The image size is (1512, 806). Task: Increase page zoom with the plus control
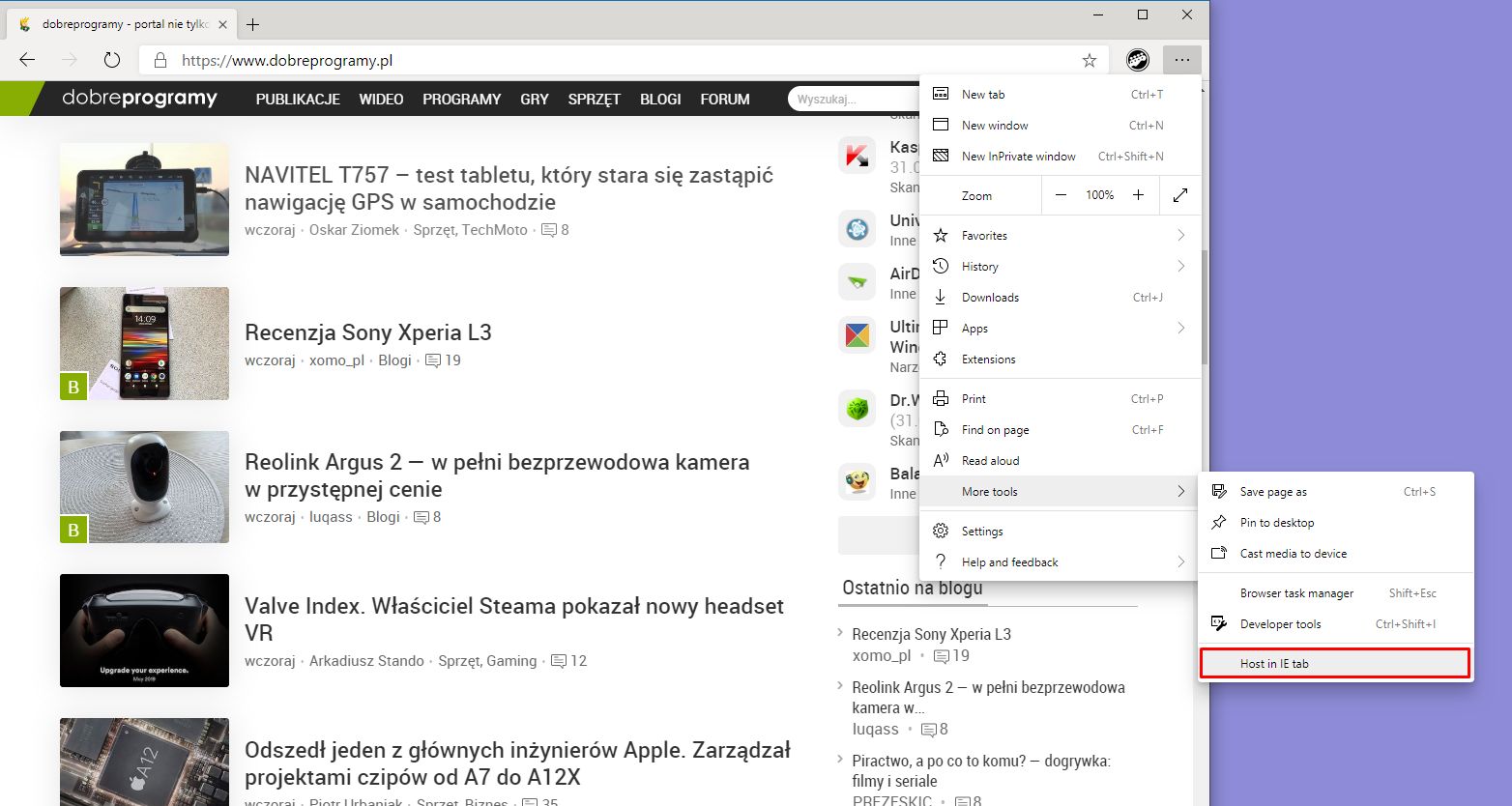click(1139, 194)
